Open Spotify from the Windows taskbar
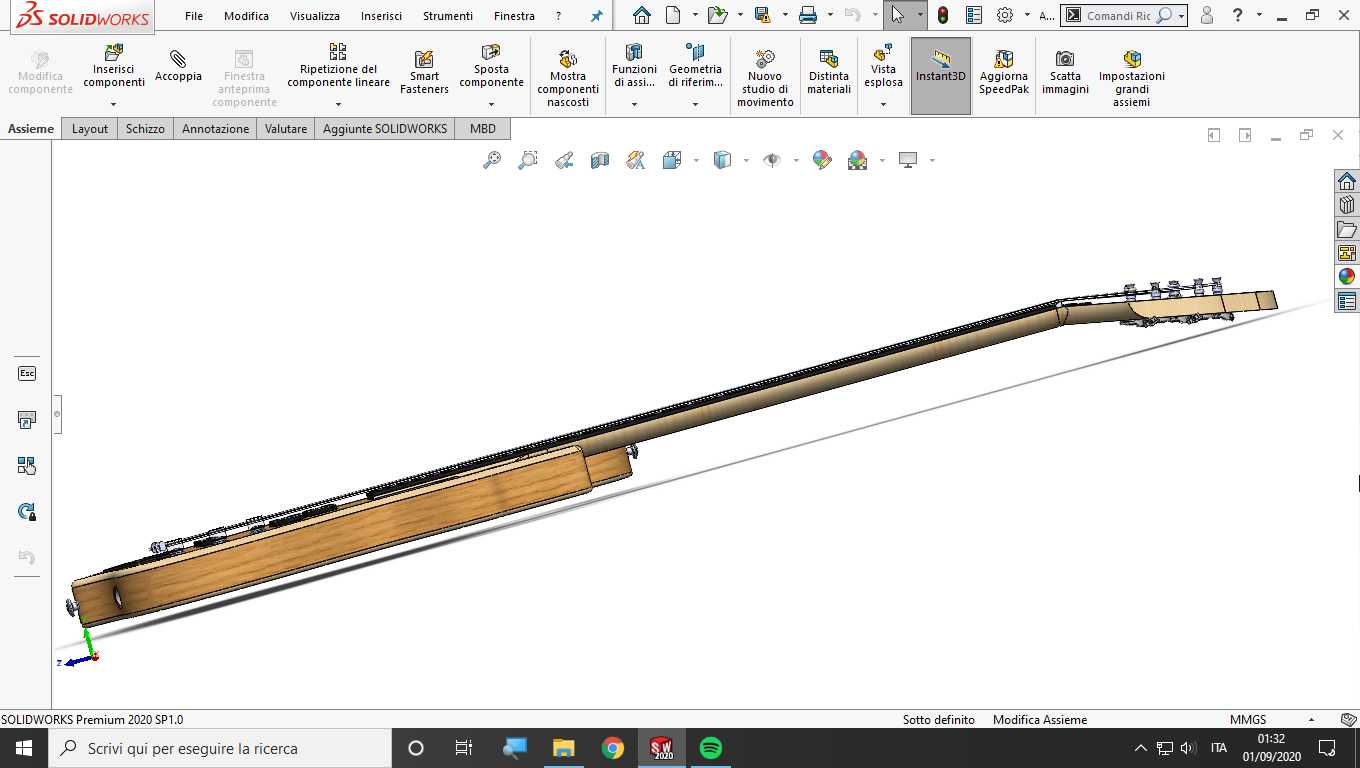 click(x=711, y=748)
